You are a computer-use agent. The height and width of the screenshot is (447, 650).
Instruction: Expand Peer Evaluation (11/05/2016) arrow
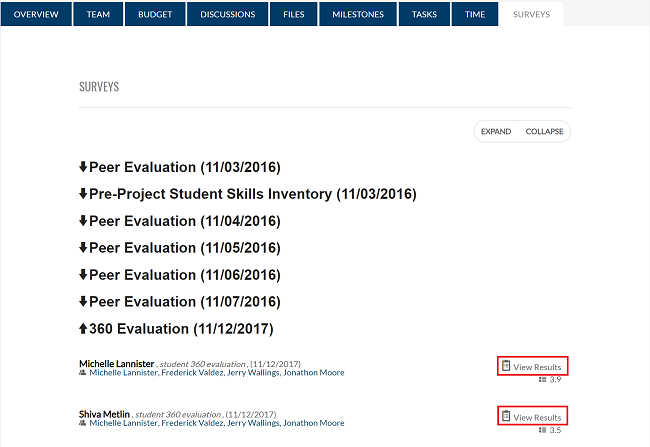click(83, 248)
